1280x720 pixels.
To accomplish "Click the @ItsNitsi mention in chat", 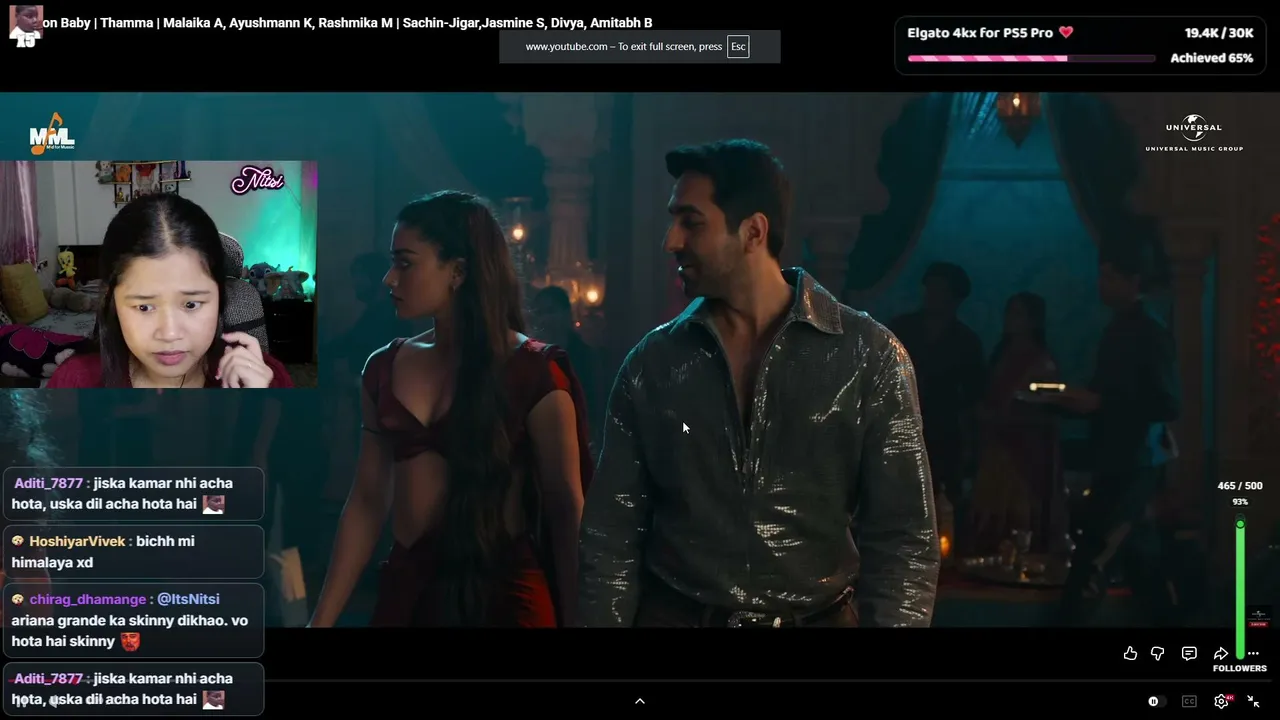I will click(188, 599).
